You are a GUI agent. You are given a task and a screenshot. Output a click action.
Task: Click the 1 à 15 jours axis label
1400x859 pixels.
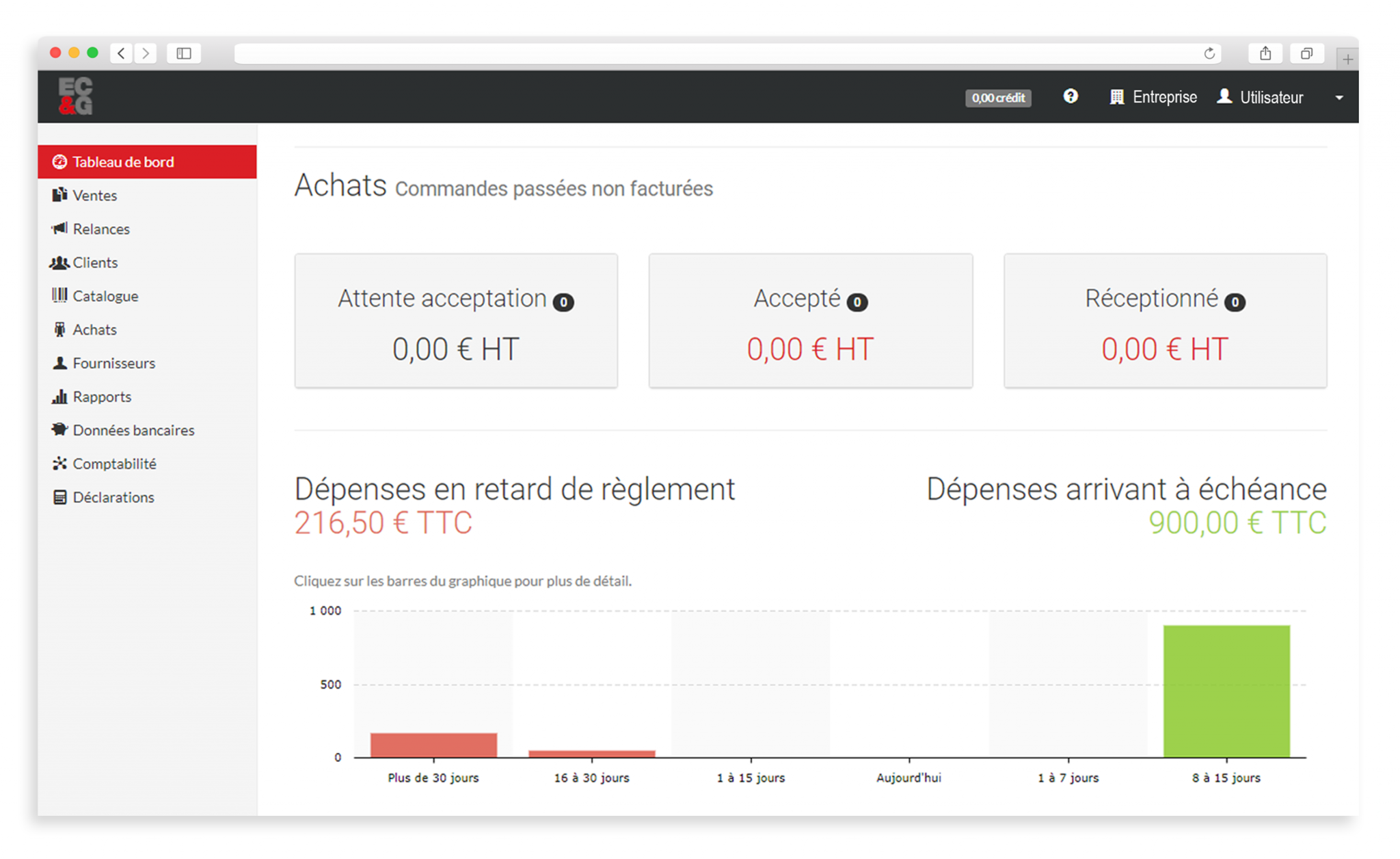pos(751,778)
